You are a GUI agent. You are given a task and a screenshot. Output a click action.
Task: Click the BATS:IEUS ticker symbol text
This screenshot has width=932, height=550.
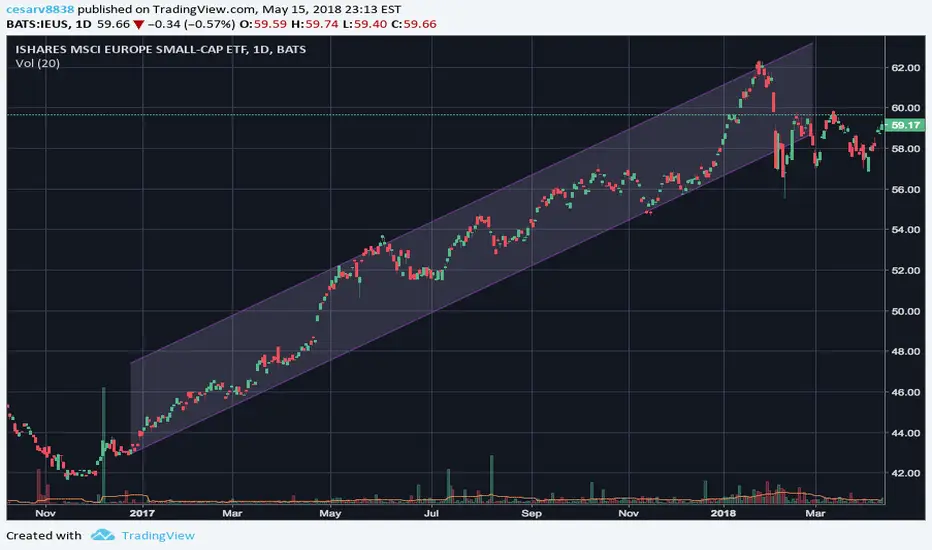[37, 24]
